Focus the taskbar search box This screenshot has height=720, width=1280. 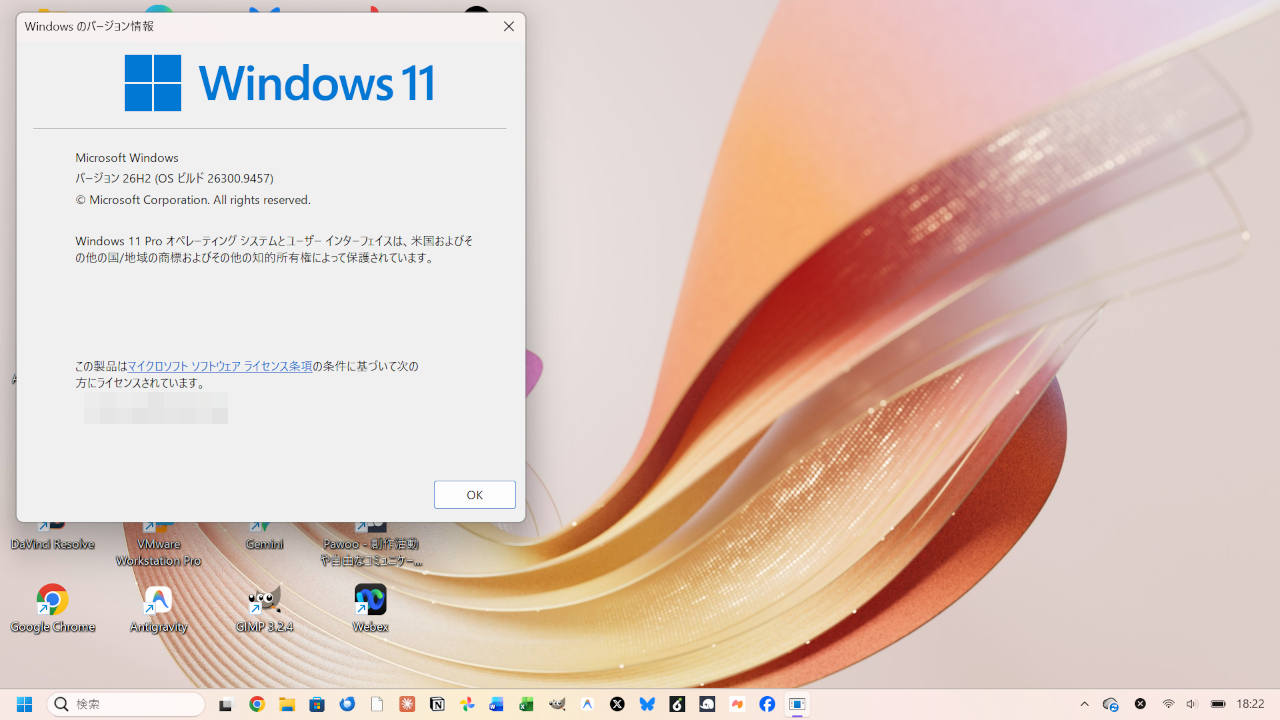[x=126, y=704]
